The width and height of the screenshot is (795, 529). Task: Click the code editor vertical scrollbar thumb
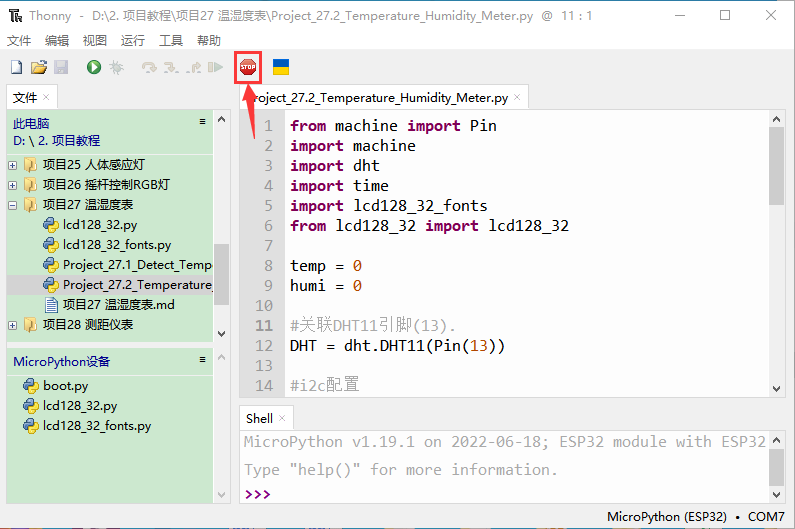point(776,166)
